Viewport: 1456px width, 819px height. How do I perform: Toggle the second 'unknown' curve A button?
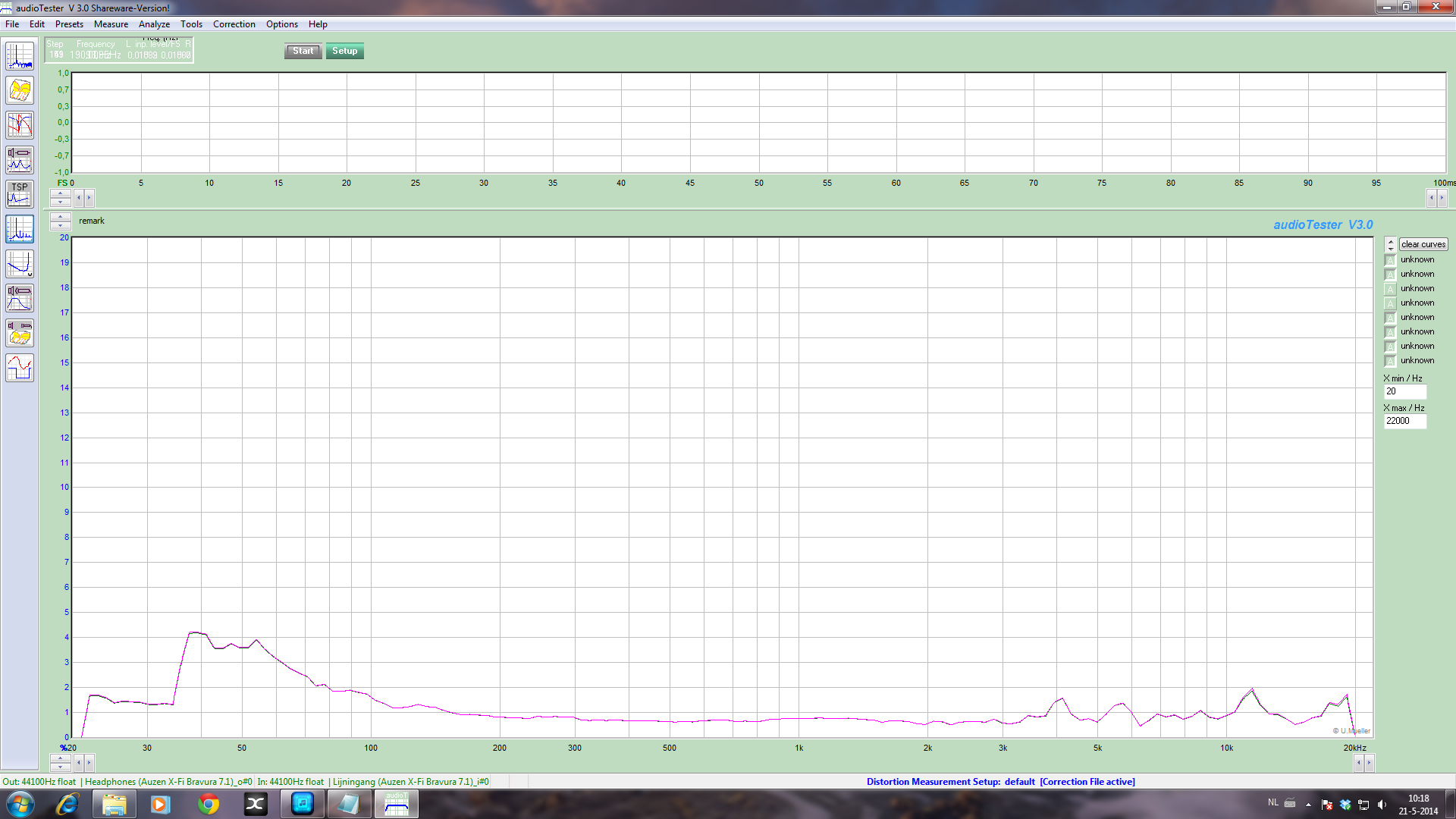tap(1390, 275)
